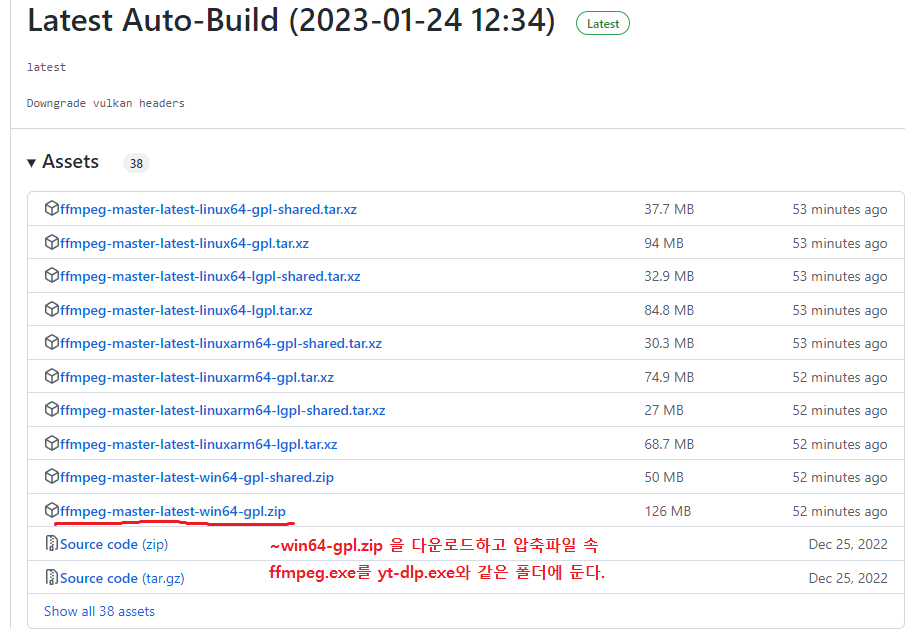Click zip file icon beside Source code (tar.gz)
This screenshot has width=905, height=629.
click(x=52, y=576)
